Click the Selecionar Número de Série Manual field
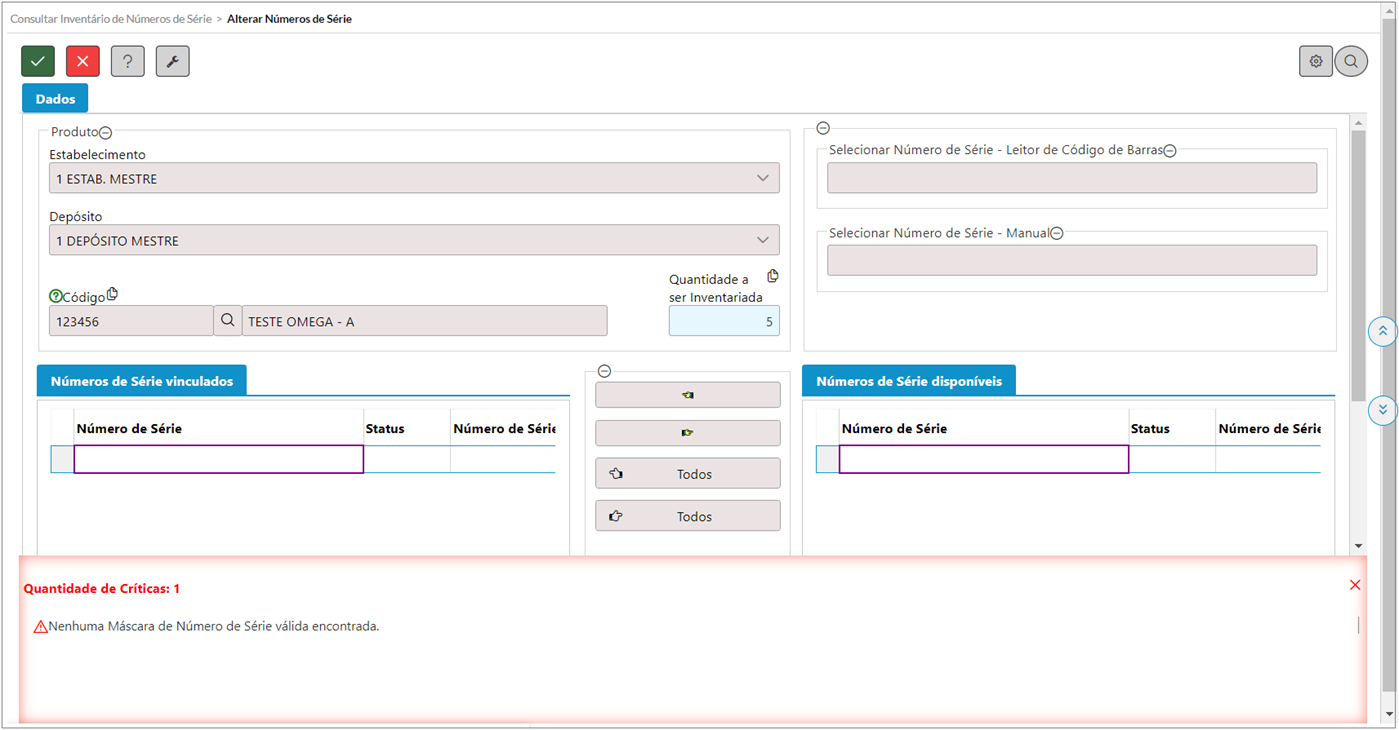This screenshot has height=730, width=1399. tap(1071, 260)
